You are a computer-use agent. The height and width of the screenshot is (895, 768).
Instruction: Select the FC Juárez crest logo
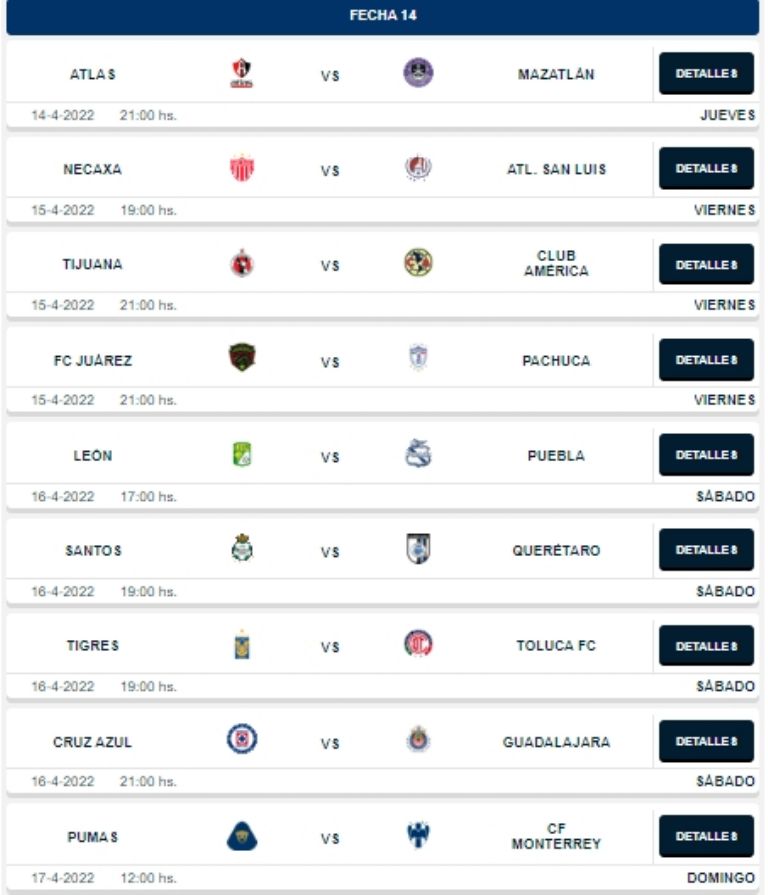tap(242, 358)
